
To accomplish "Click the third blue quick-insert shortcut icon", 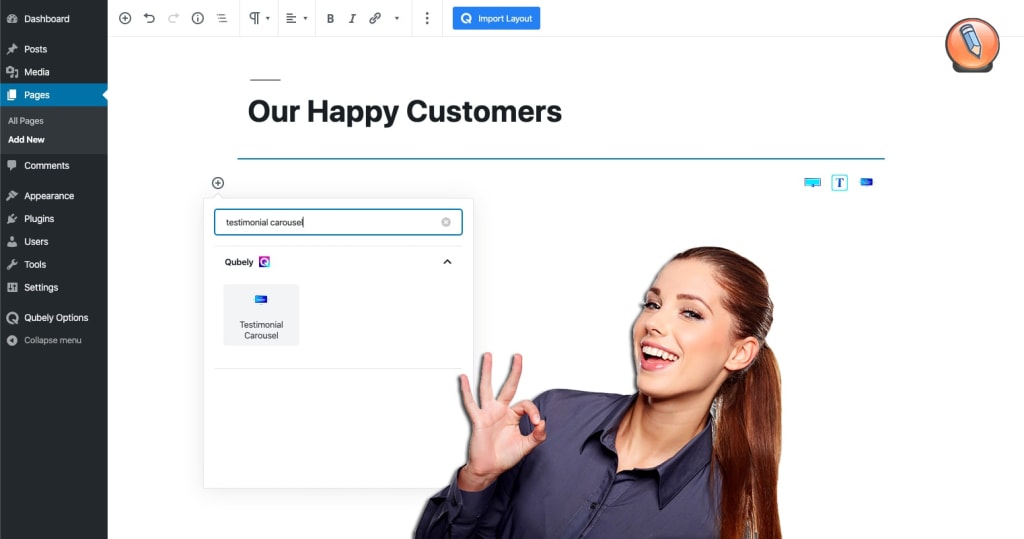I will pyautogui.click(x=867, y=182).
